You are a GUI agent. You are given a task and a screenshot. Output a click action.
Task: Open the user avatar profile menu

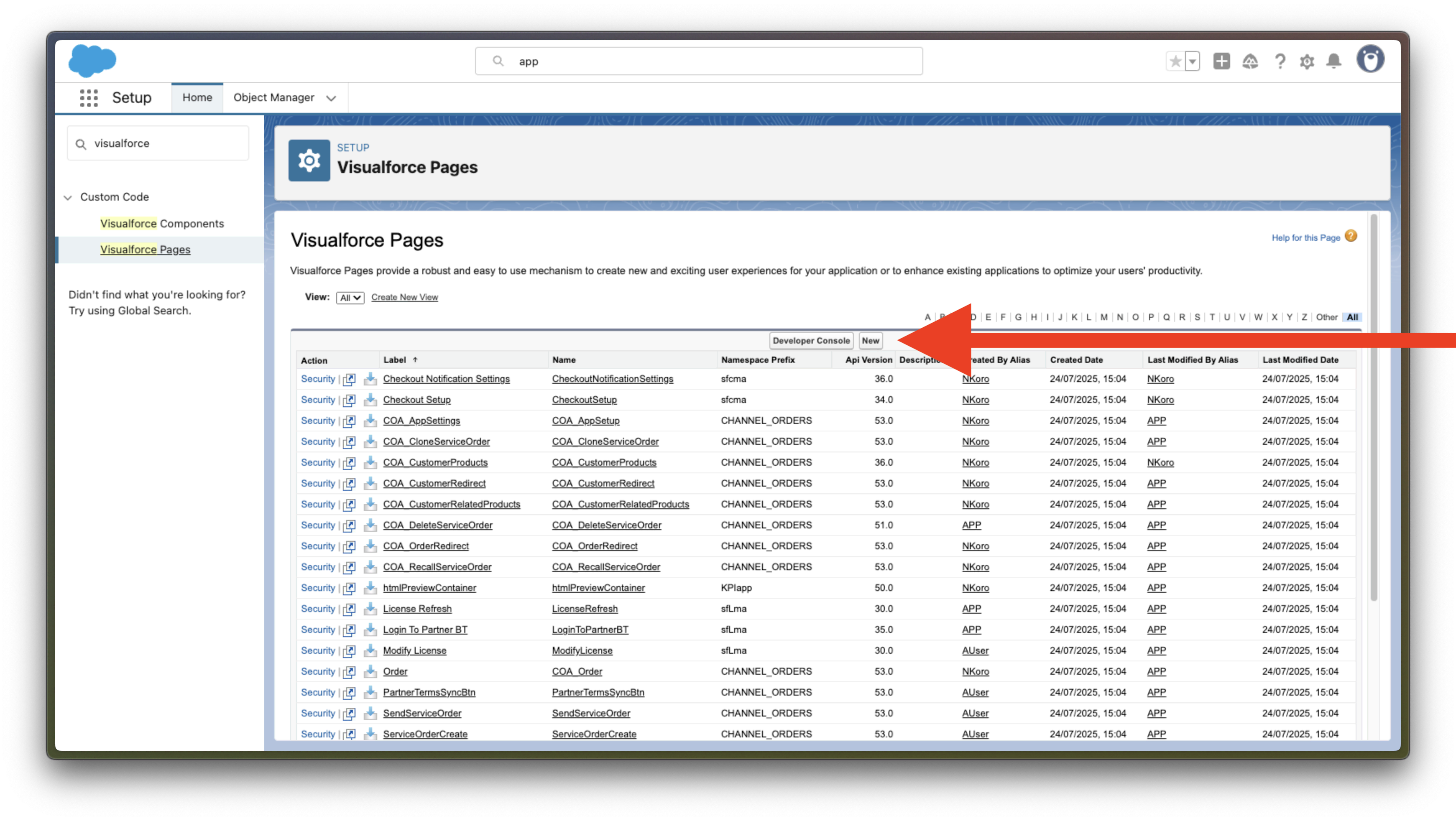[1370, 59]
